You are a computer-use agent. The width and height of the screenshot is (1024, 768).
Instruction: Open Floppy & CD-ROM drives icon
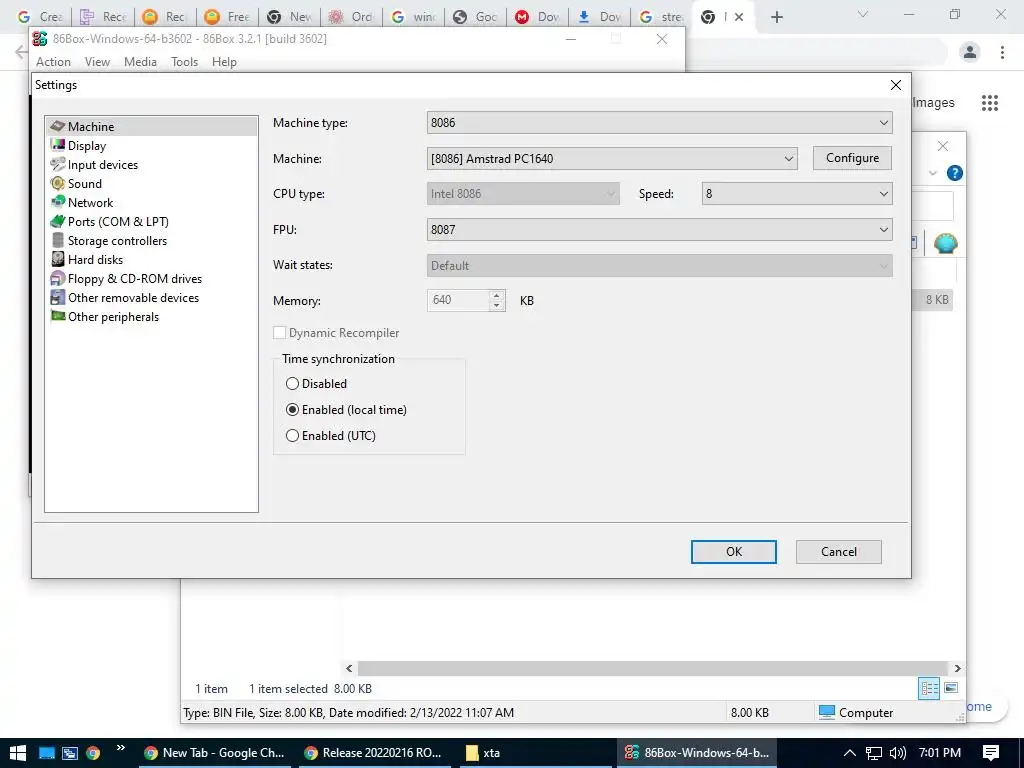click(x=57, y=278)
